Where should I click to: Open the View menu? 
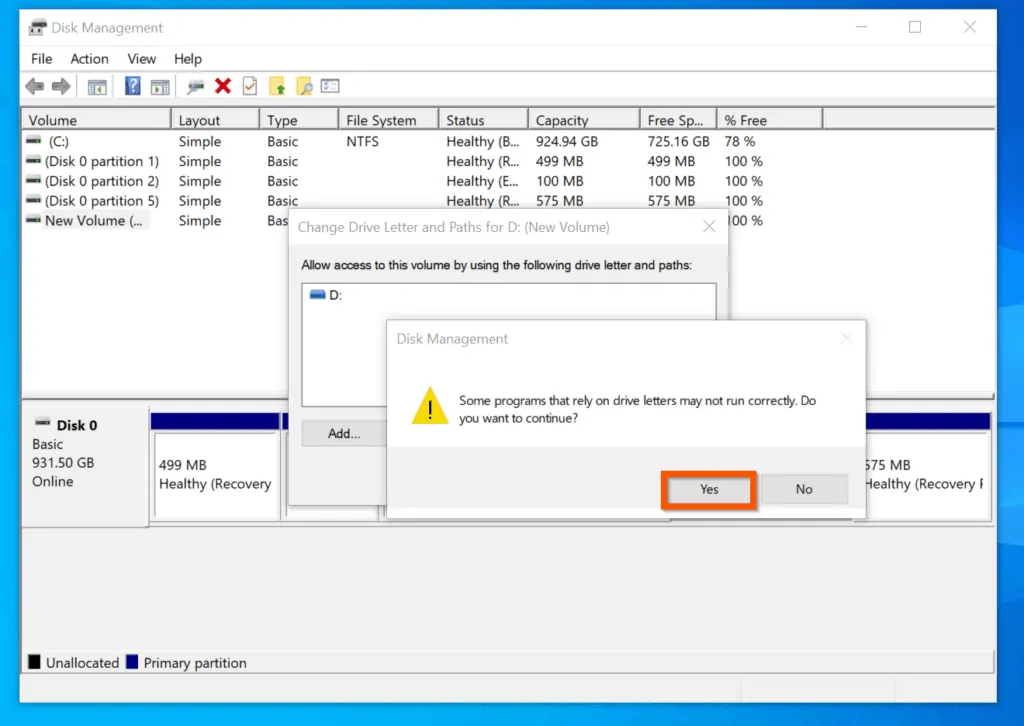point(141,59)
